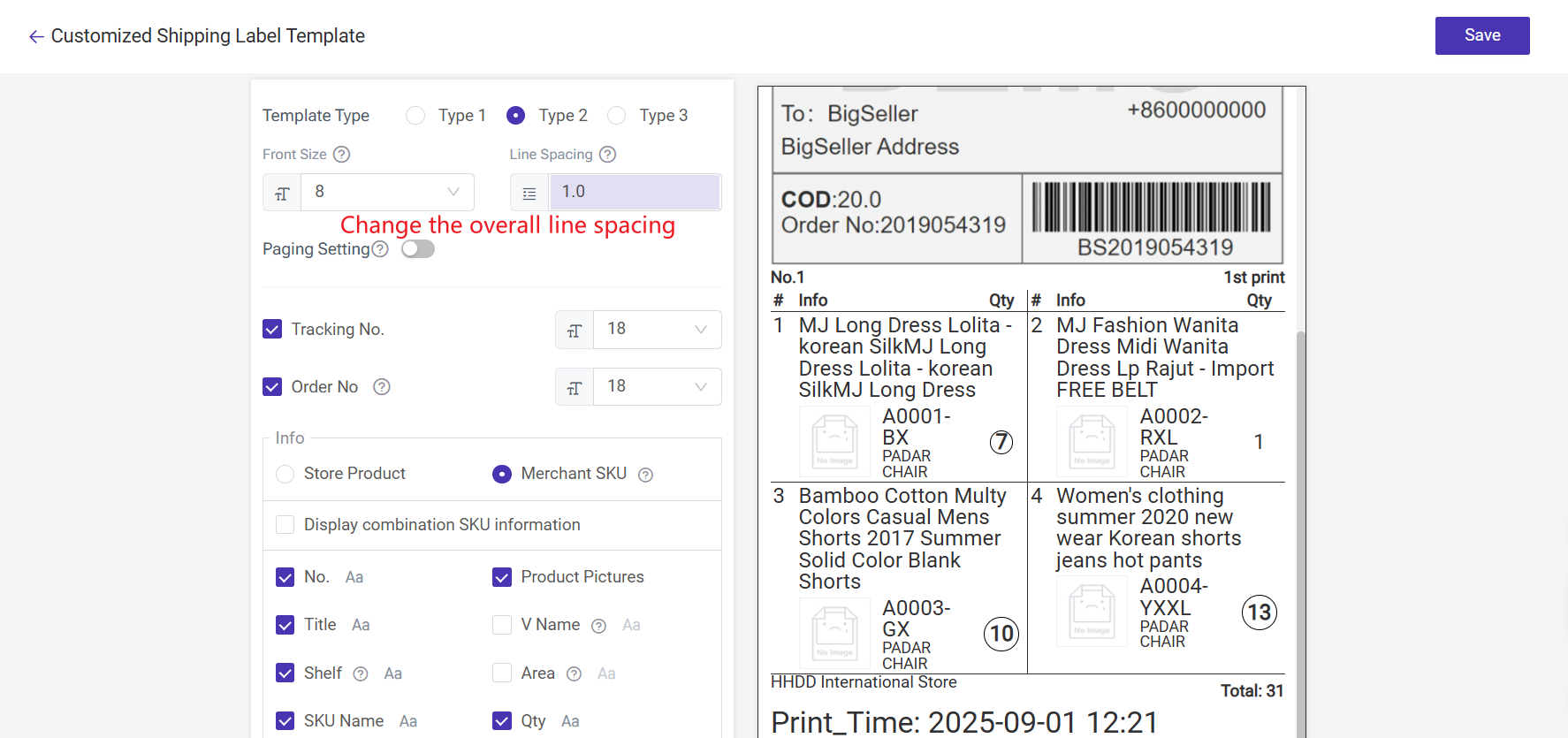The height and width of the screenshot is (738, 1568).
Task: Select the Type 3 template radio button
Action: point(617,116)
